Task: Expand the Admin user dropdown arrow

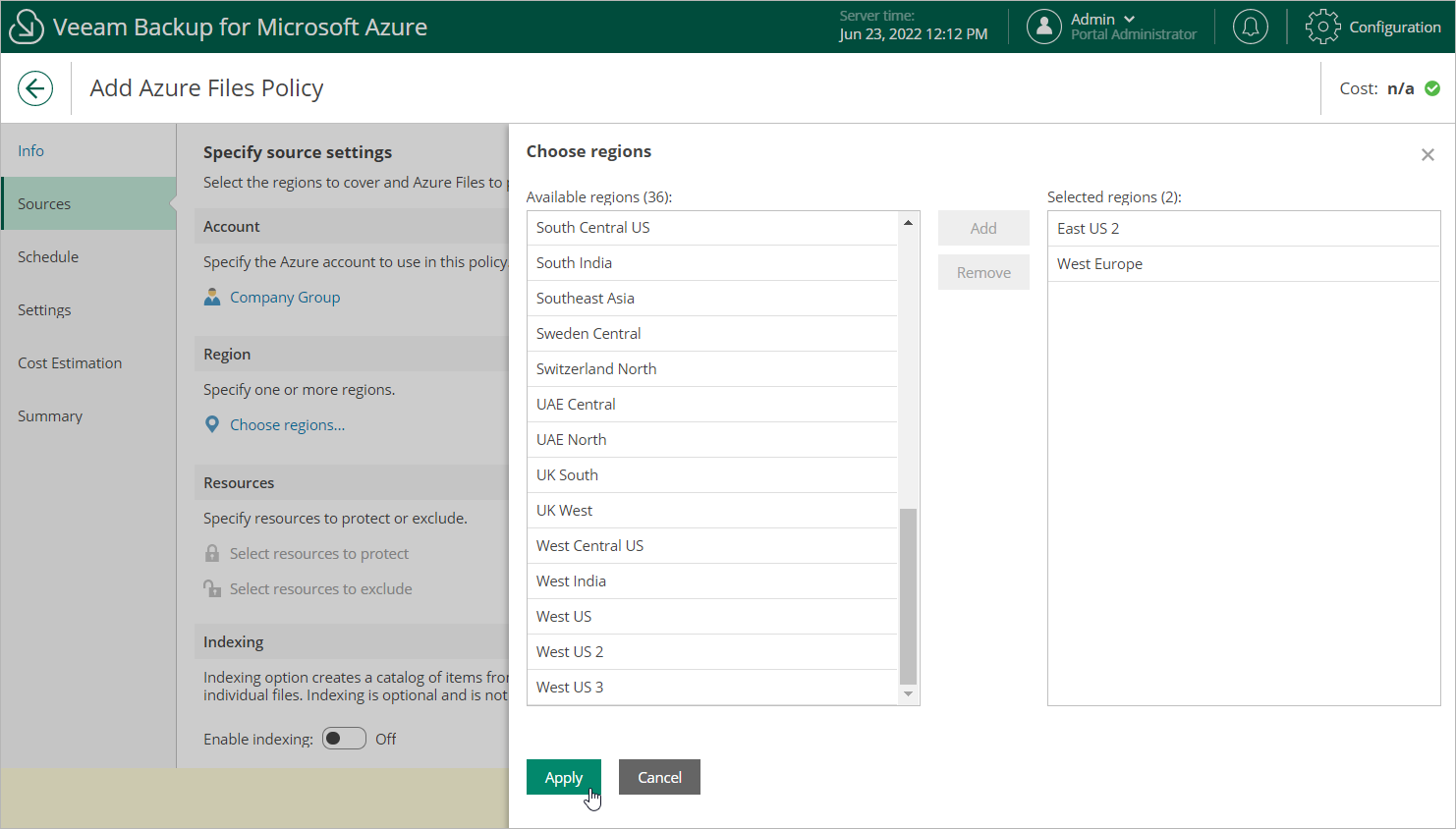Action: click(1130, 19)
